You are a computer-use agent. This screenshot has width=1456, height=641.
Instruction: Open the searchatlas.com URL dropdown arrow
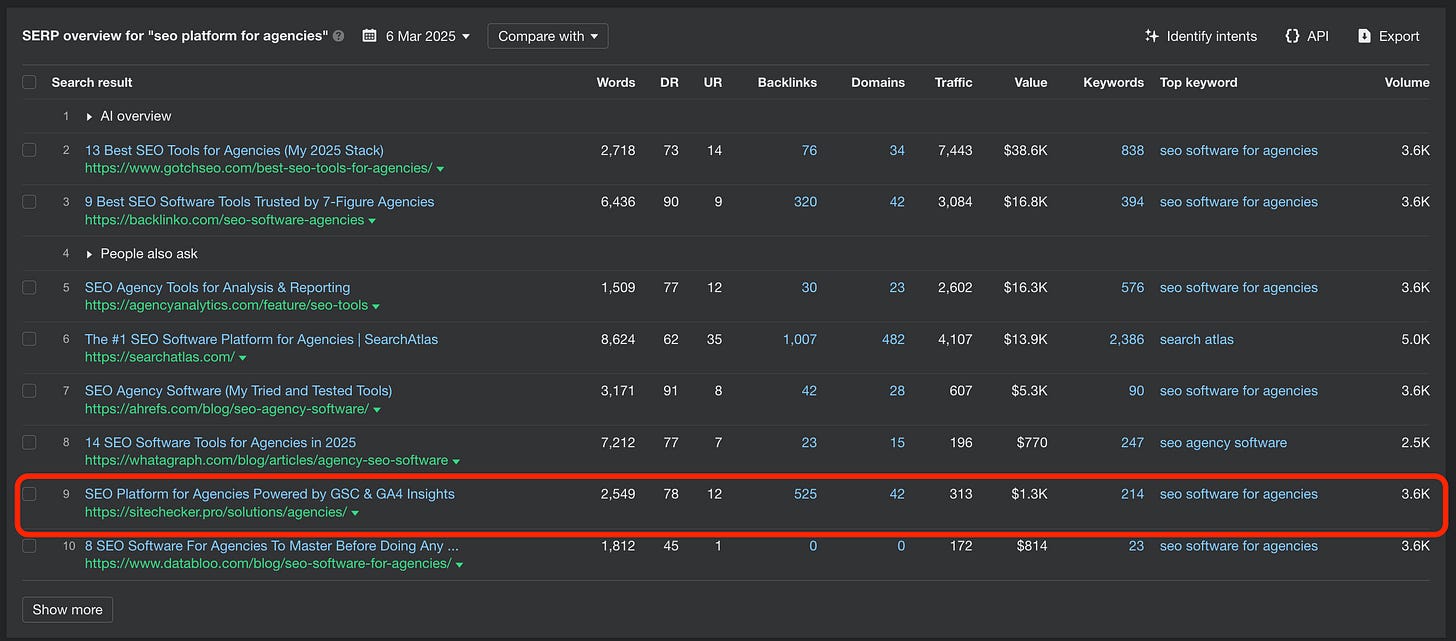pyautogui.click(x=243, y=358)
